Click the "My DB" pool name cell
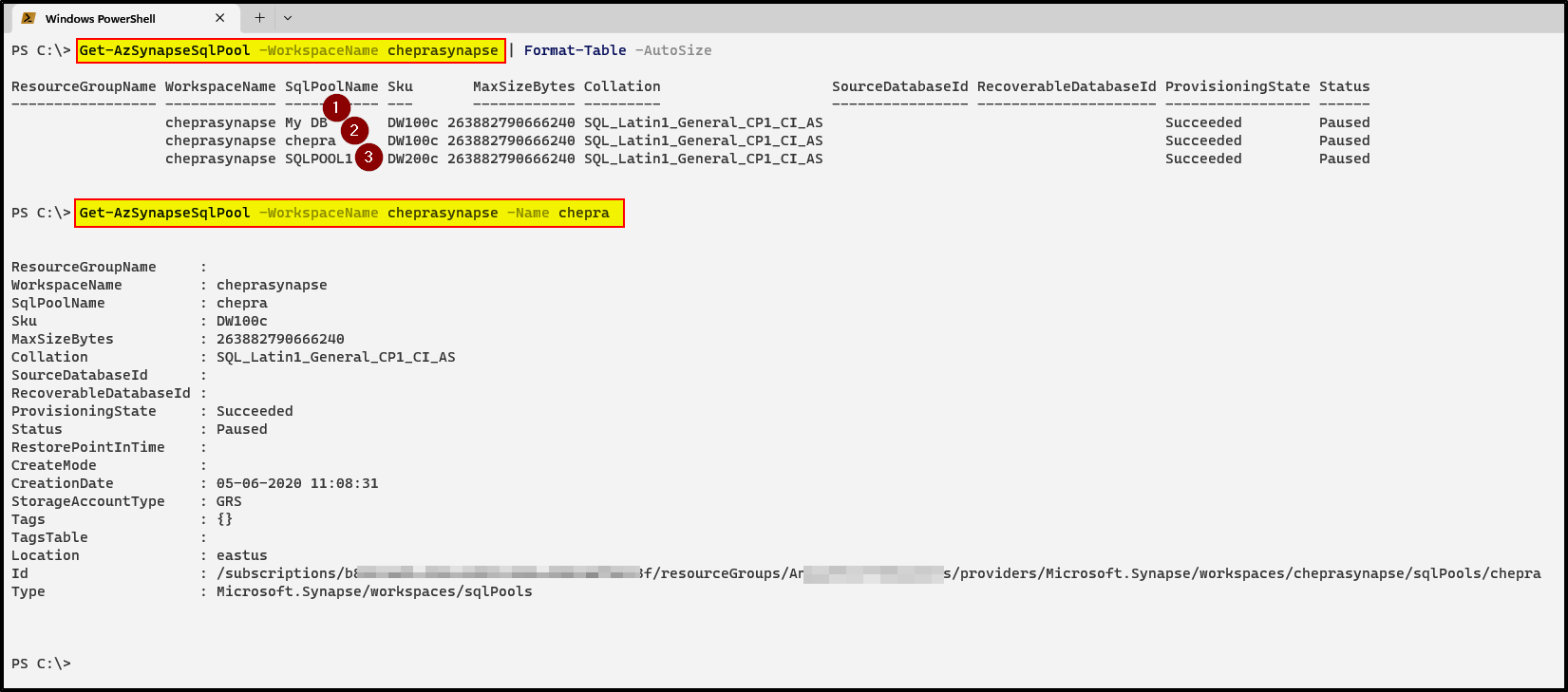The width and height of the screenshot is (1568, 692). (x=306, y=122)
